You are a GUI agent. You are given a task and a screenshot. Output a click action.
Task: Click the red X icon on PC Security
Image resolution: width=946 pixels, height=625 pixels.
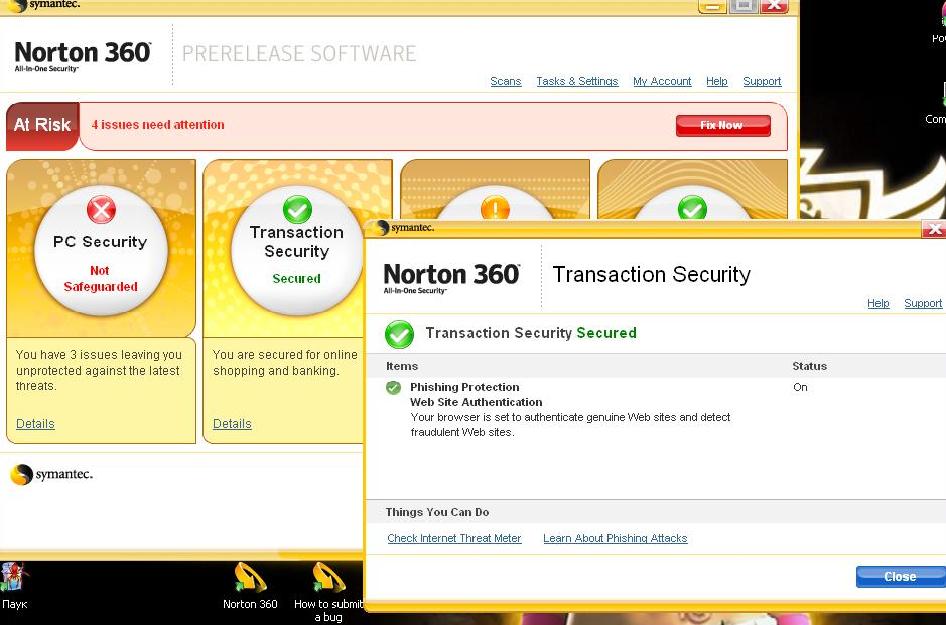101,211
